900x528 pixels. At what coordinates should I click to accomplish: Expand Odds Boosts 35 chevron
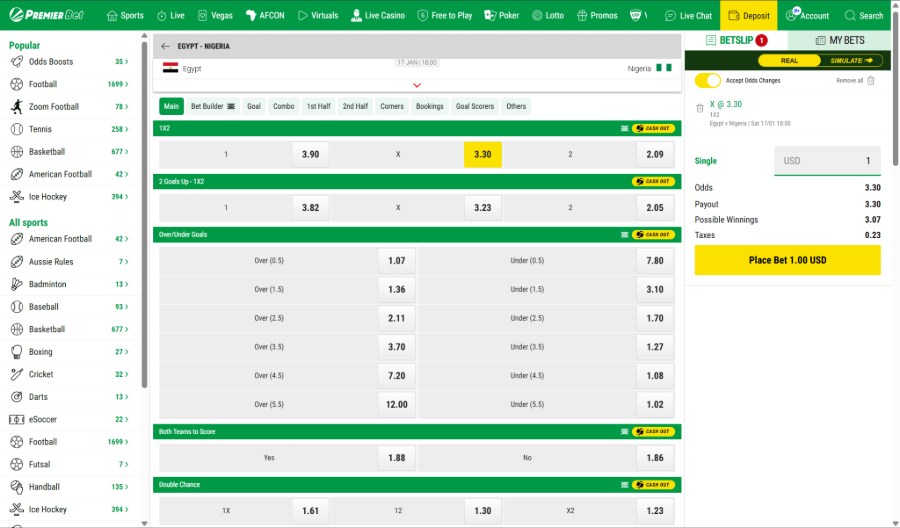[x=126, y=61]
